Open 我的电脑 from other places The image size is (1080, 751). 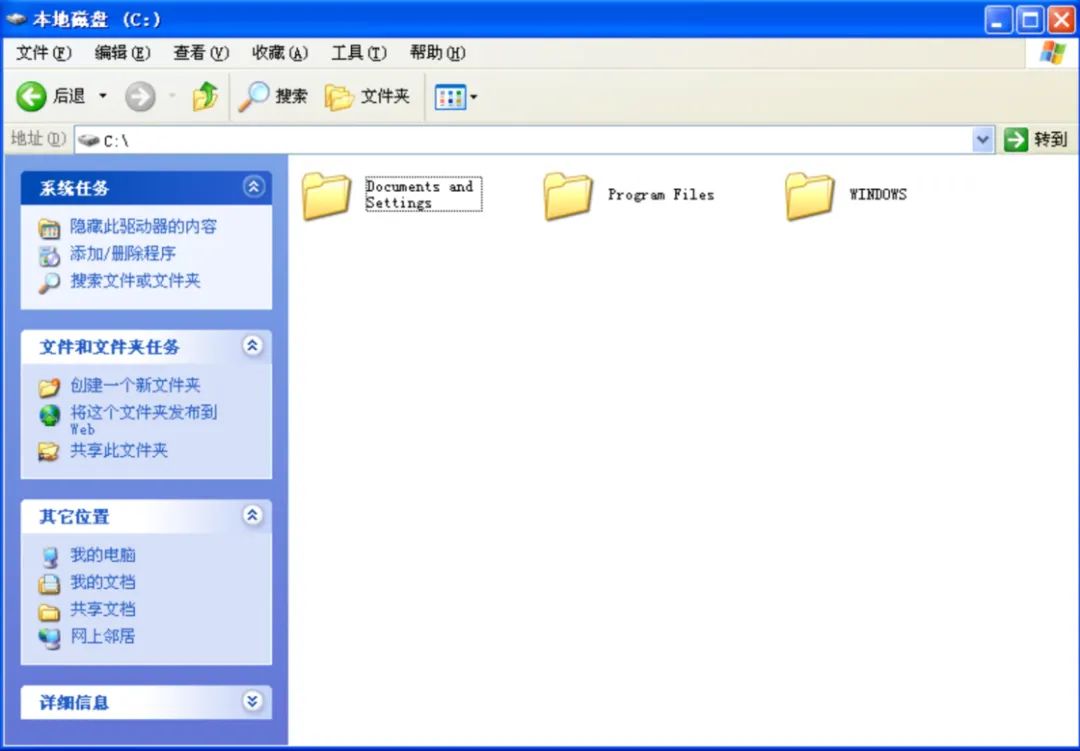[x=103, y=555]
